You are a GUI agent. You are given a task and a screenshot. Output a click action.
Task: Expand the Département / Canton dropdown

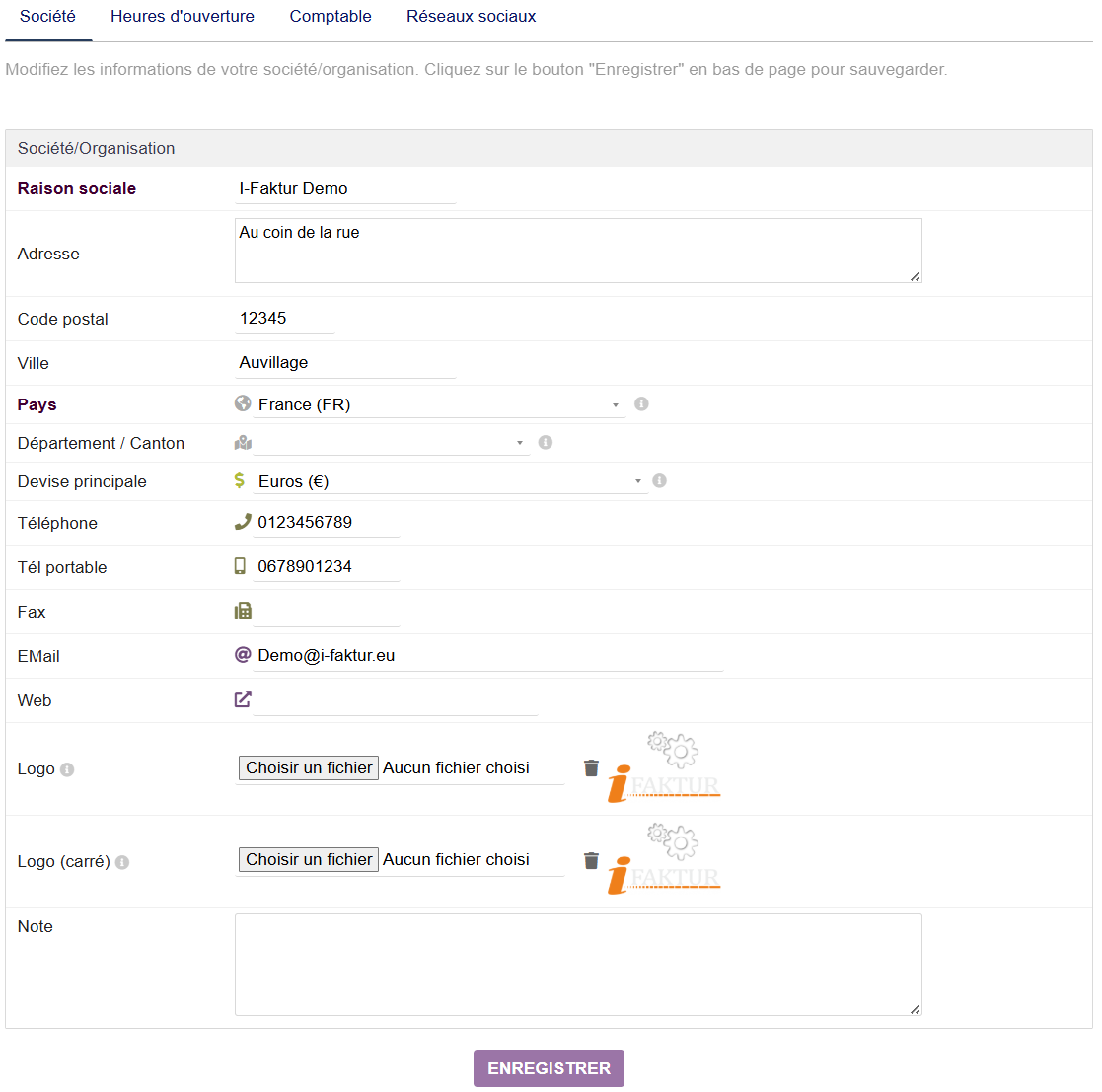(x=391, y=443)
